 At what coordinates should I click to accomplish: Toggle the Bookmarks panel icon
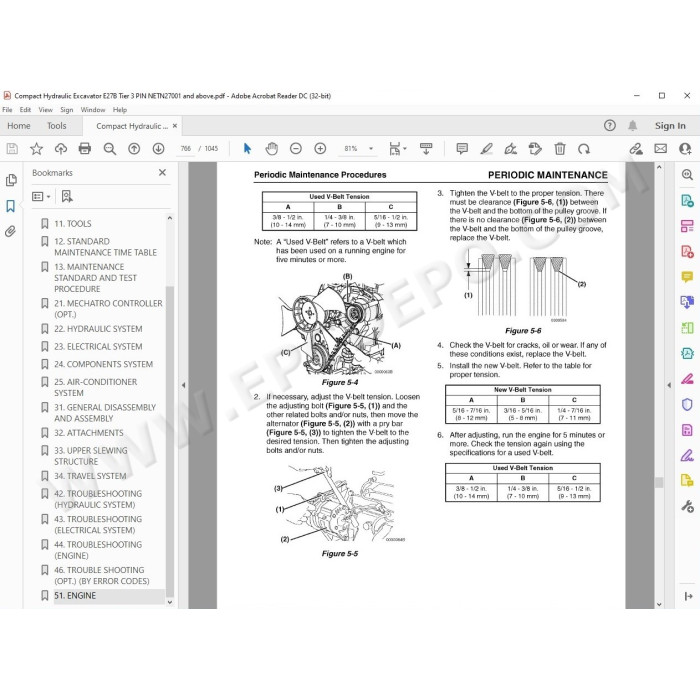pyautogui.click(x=11, y=206)
